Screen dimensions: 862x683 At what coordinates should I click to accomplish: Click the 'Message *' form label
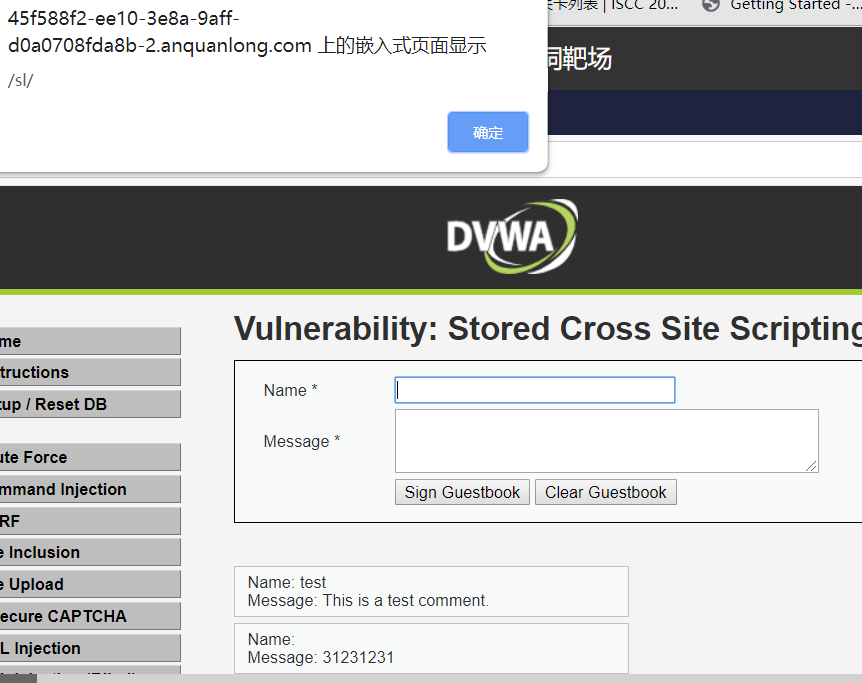click(302, 441)
